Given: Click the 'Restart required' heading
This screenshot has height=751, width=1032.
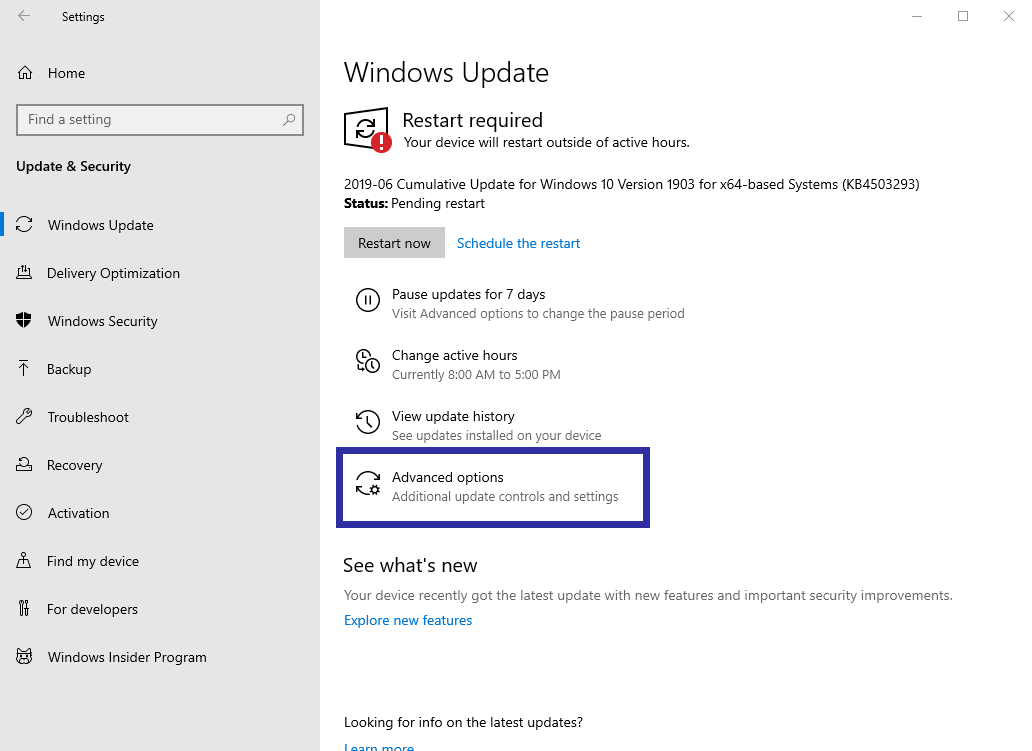Looking at the screenshot, I should [473, 120].
